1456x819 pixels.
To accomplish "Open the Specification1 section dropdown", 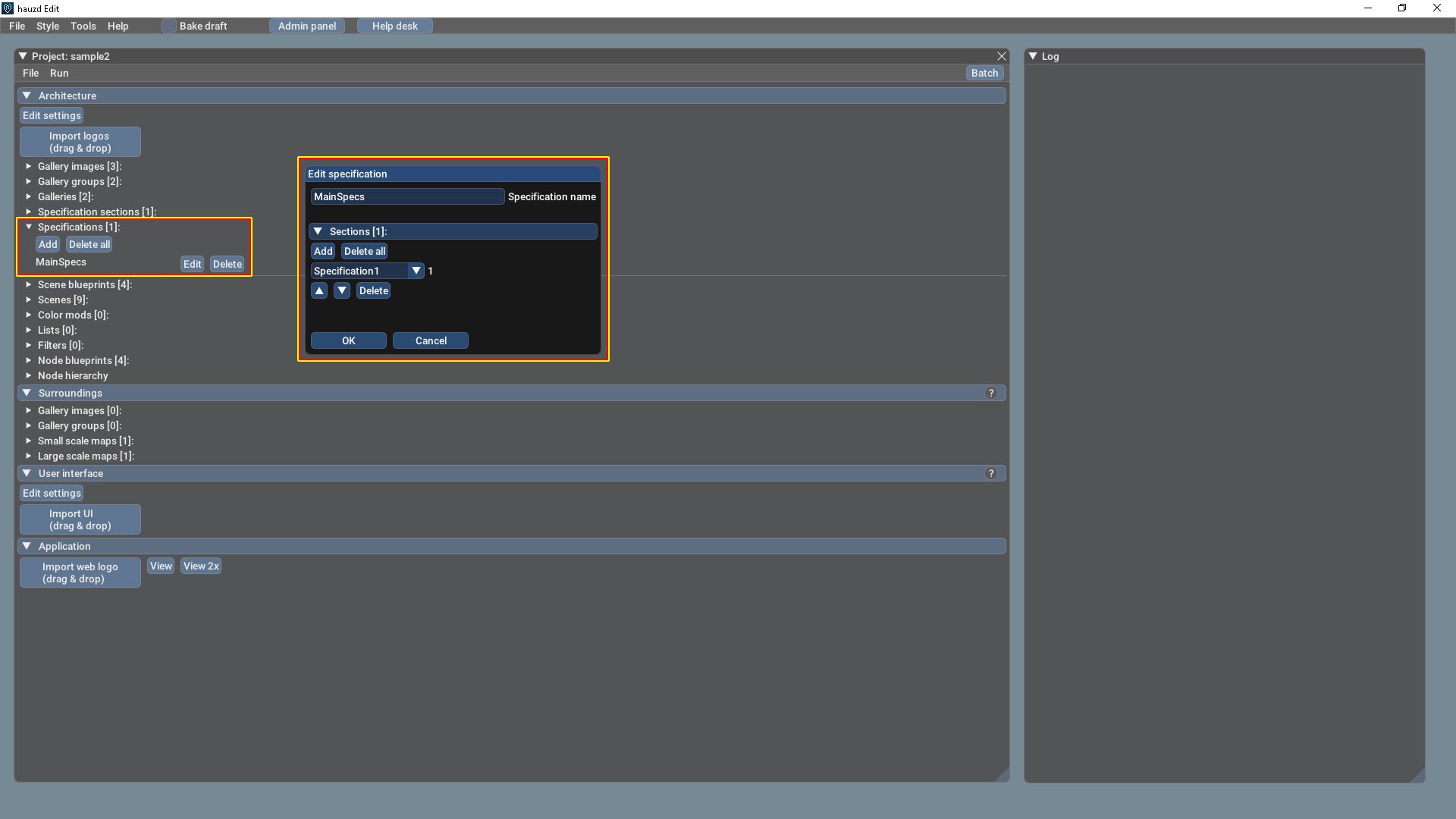I will pyautogui.click(x=416, y=271).
